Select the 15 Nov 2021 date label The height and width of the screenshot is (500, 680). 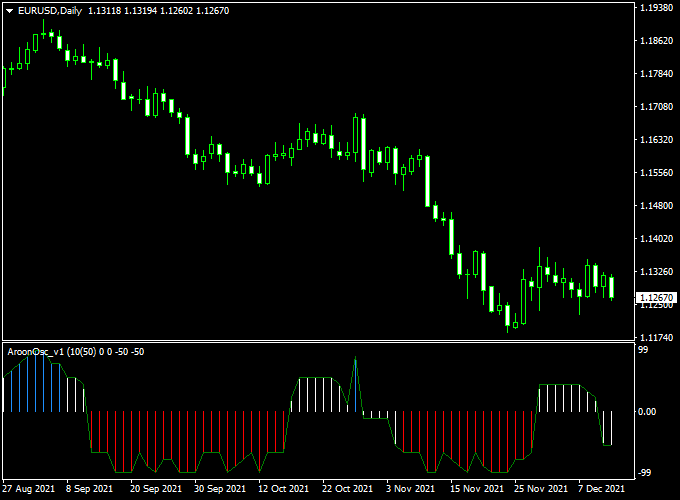point(477,490)
